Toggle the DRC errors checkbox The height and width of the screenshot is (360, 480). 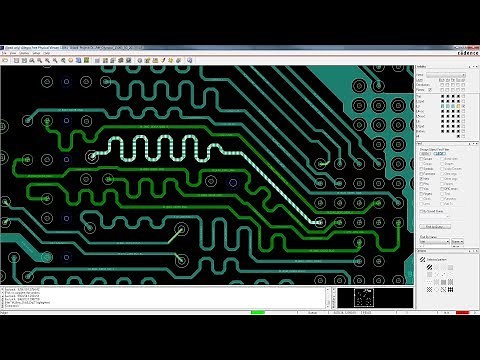tap(442, 189)
